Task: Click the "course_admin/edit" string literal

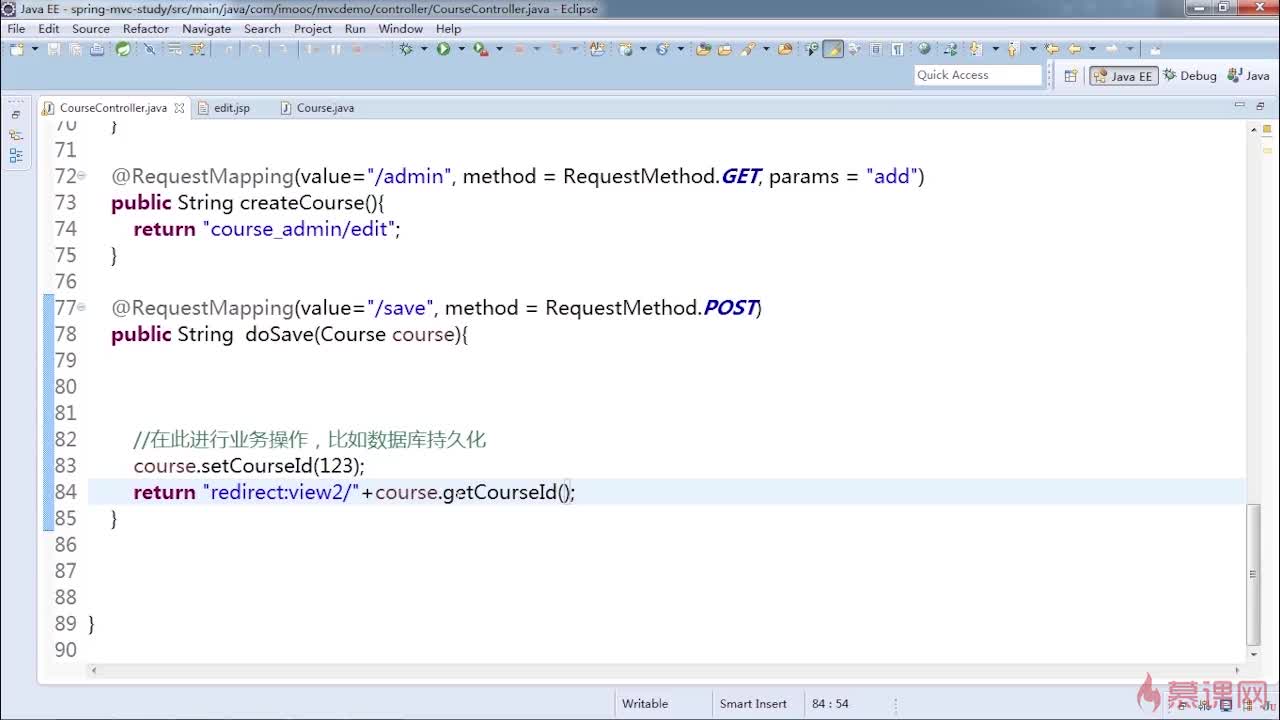Action: click(x=299, y=229)
